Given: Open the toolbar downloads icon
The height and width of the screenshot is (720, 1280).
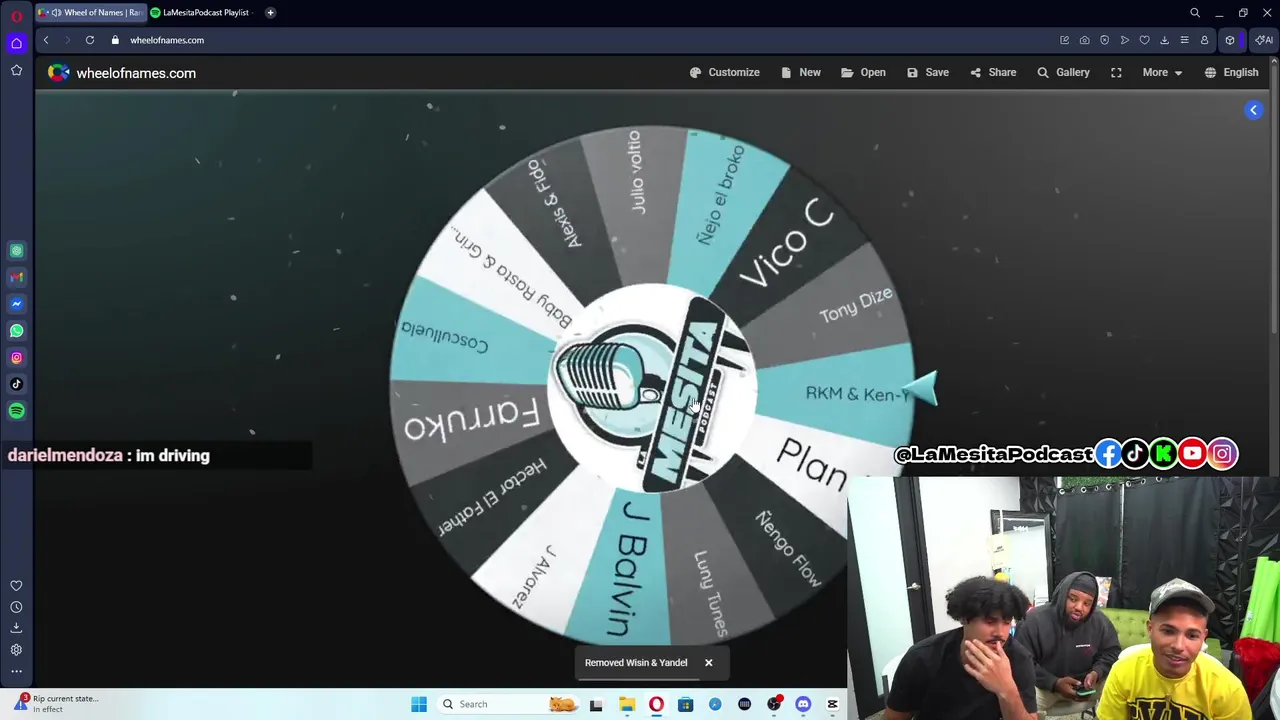Looking at the screenshot, I should 1164,40.
